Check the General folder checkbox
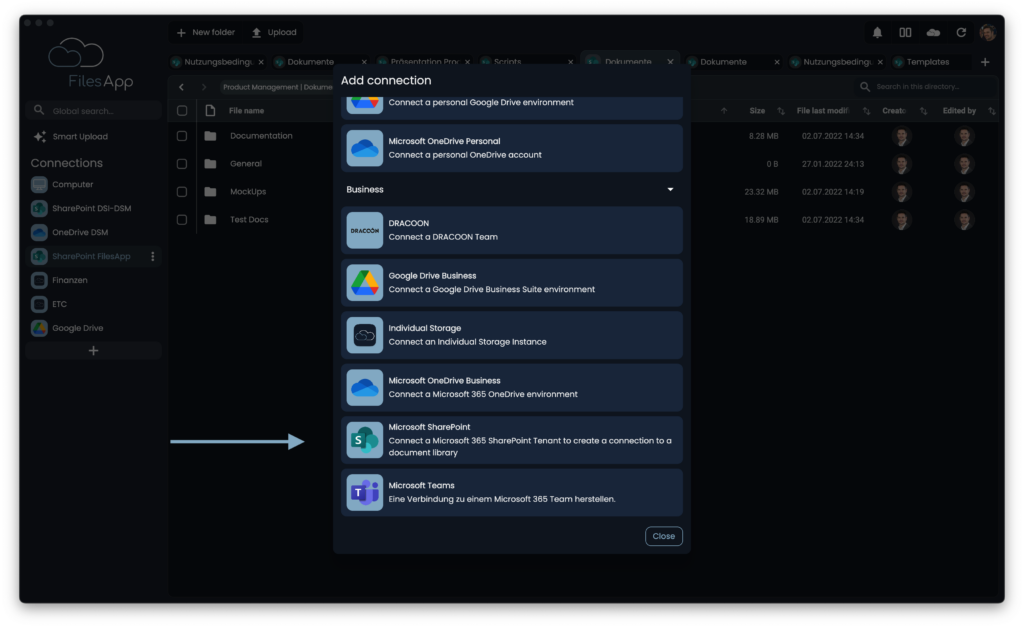This screenshot has width=1024, height=627. [x=182, y=164]
